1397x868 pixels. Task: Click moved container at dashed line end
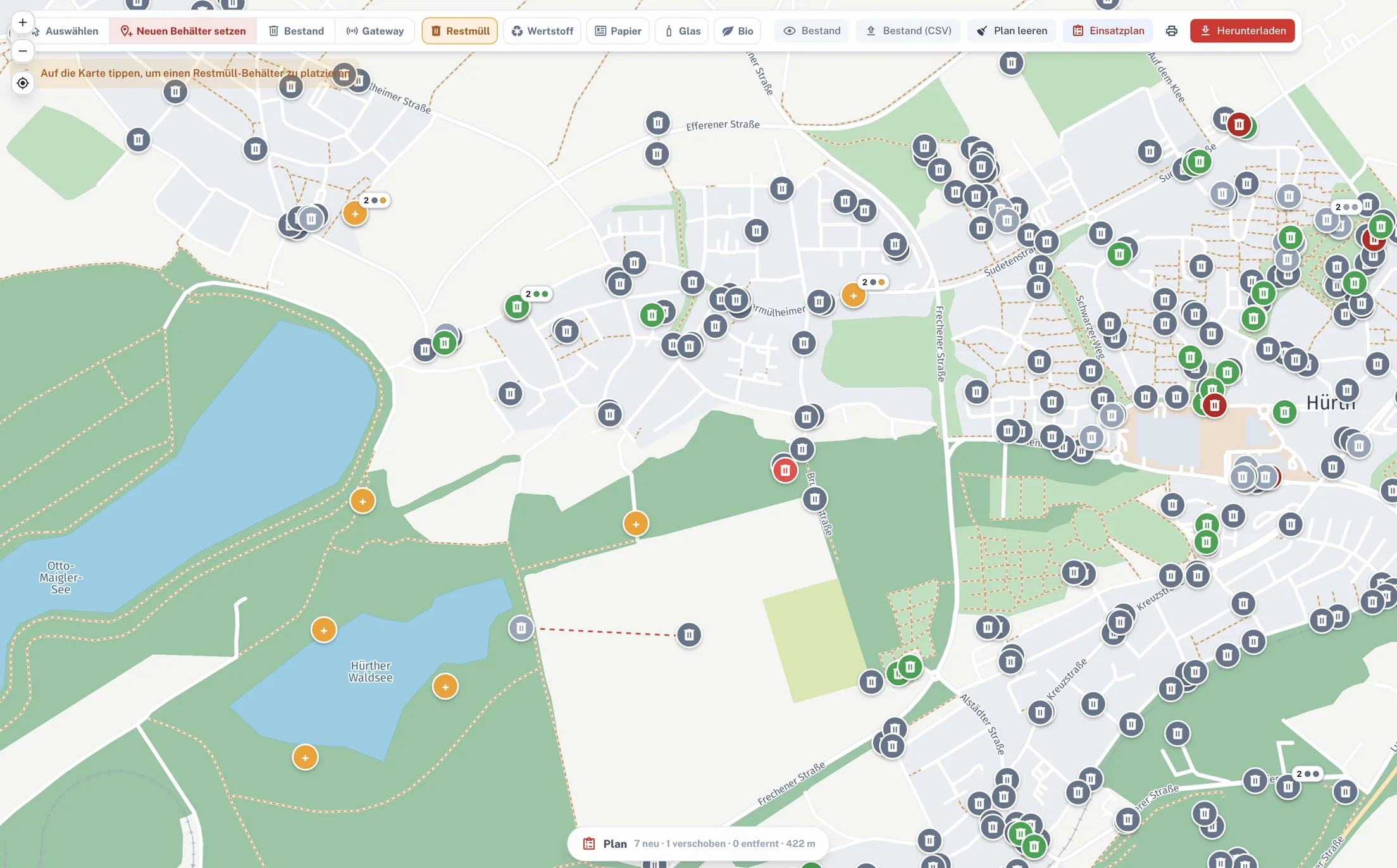689,635
